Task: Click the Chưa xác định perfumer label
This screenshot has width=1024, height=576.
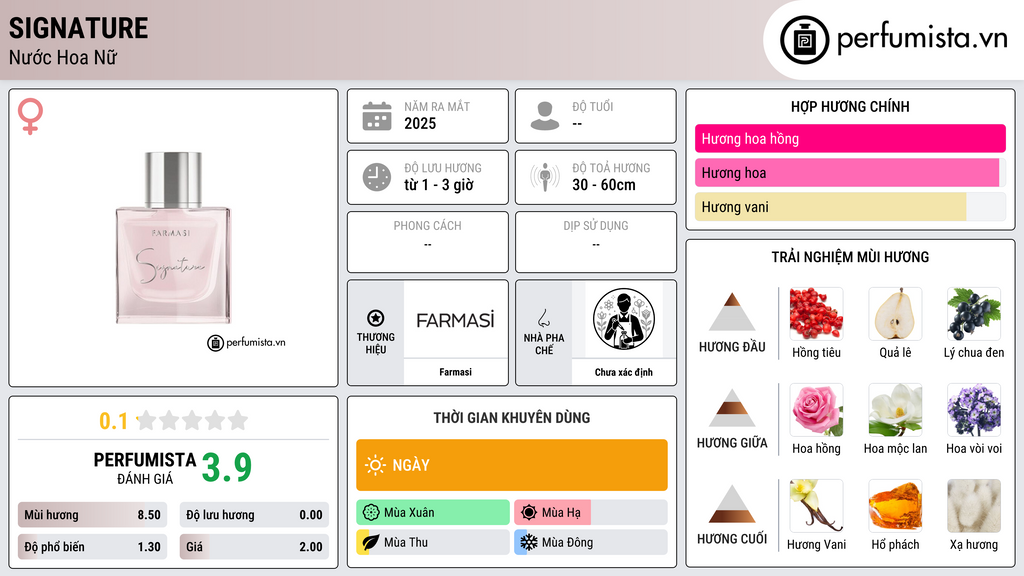Action: pyautogui.click(x=624, y=372)
